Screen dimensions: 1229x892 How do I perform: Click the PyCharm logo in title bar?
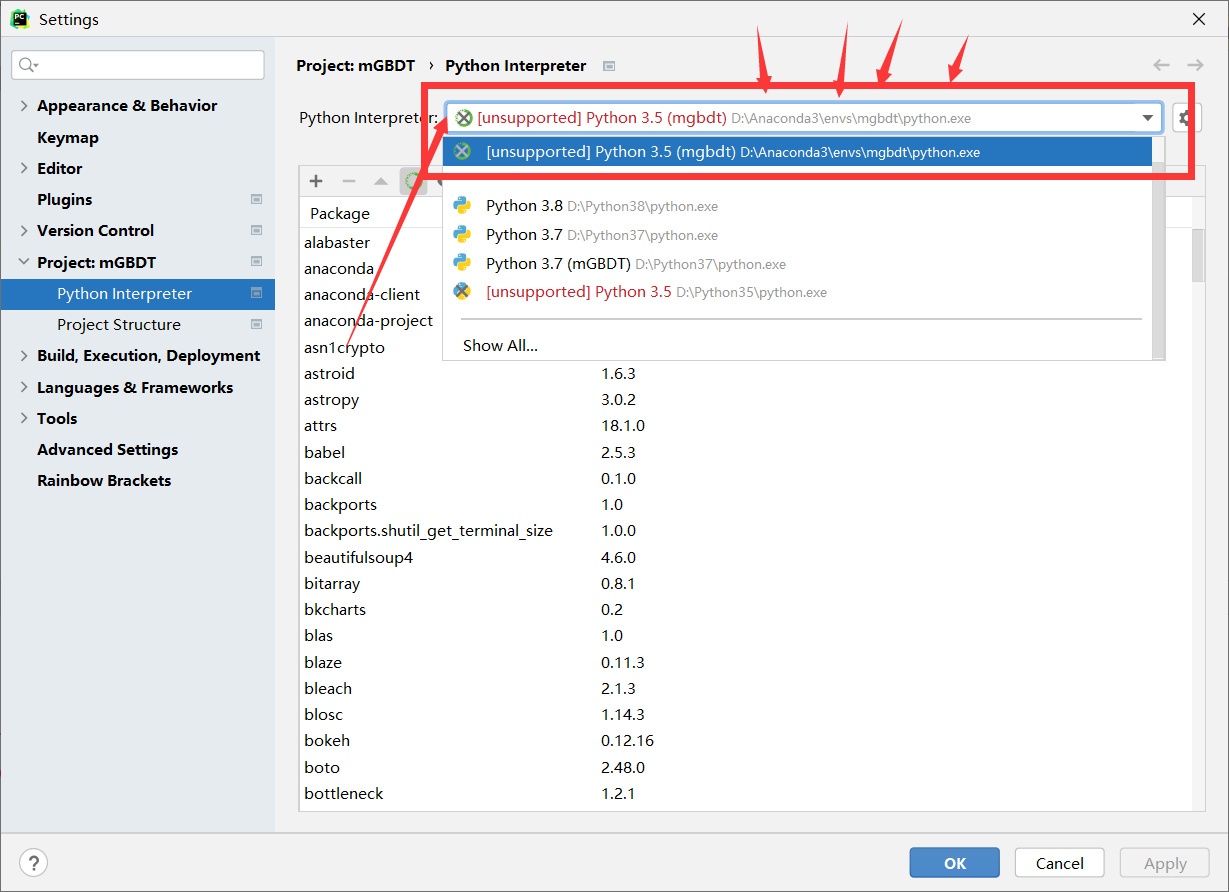(20, 19)
